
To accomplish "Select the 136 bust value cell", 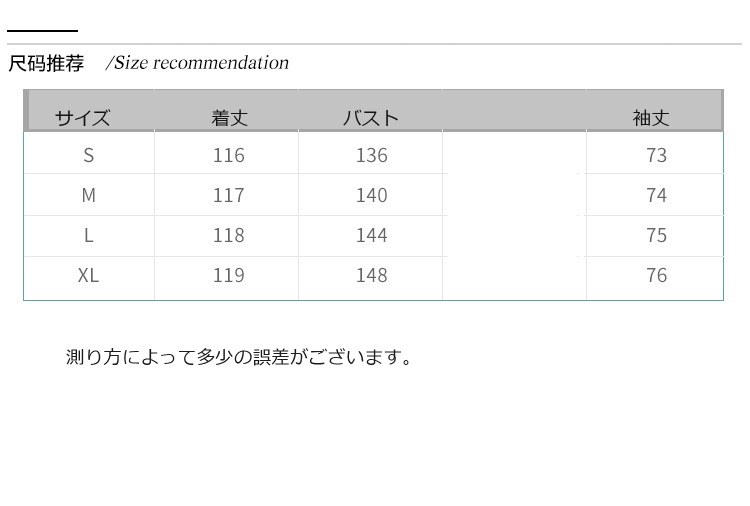I will 372,155.
